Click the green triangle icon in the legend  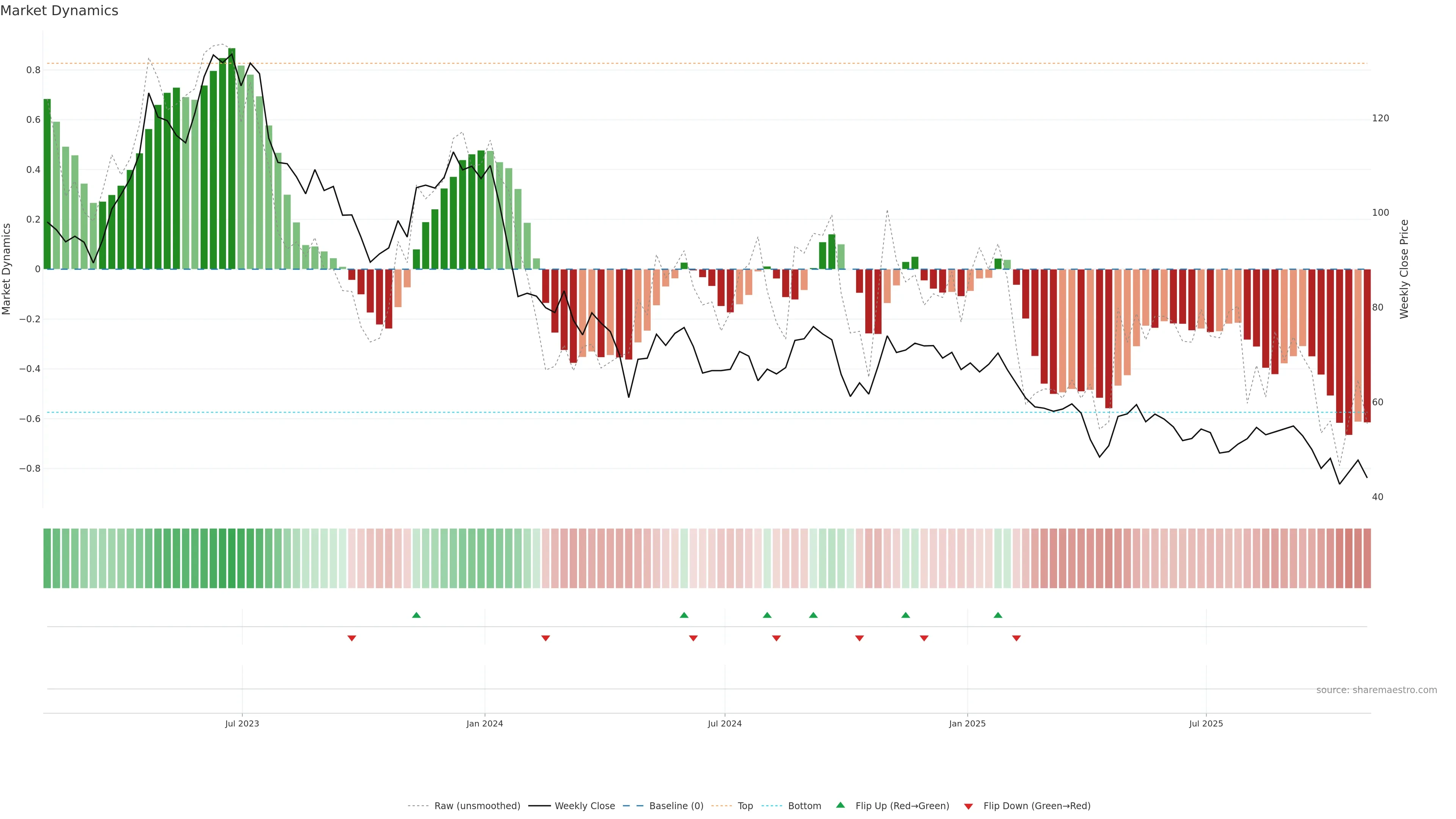(841, 805)
